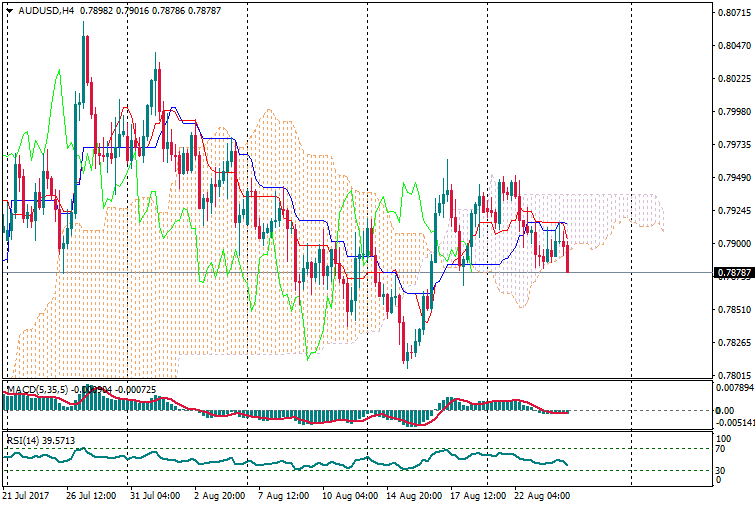Click the MACD 0.007894 scale value

(x=733, y=387)
